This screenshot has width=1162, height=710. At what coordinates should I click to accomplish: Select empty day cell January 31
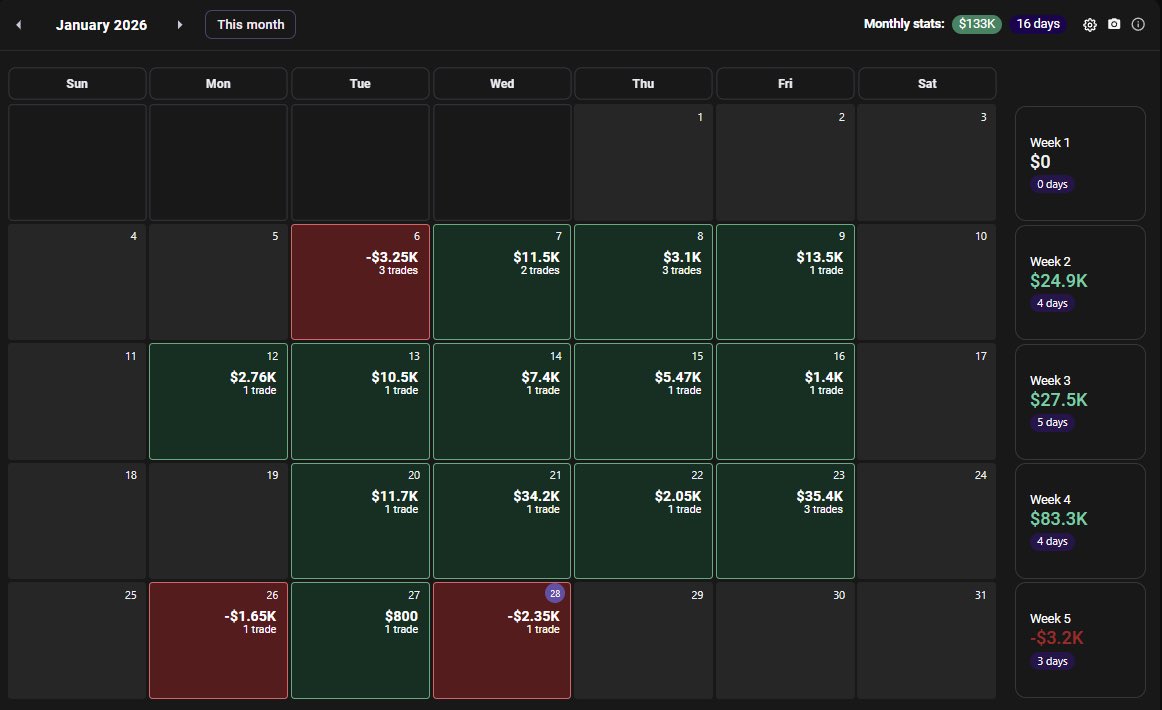coord(927,640)
